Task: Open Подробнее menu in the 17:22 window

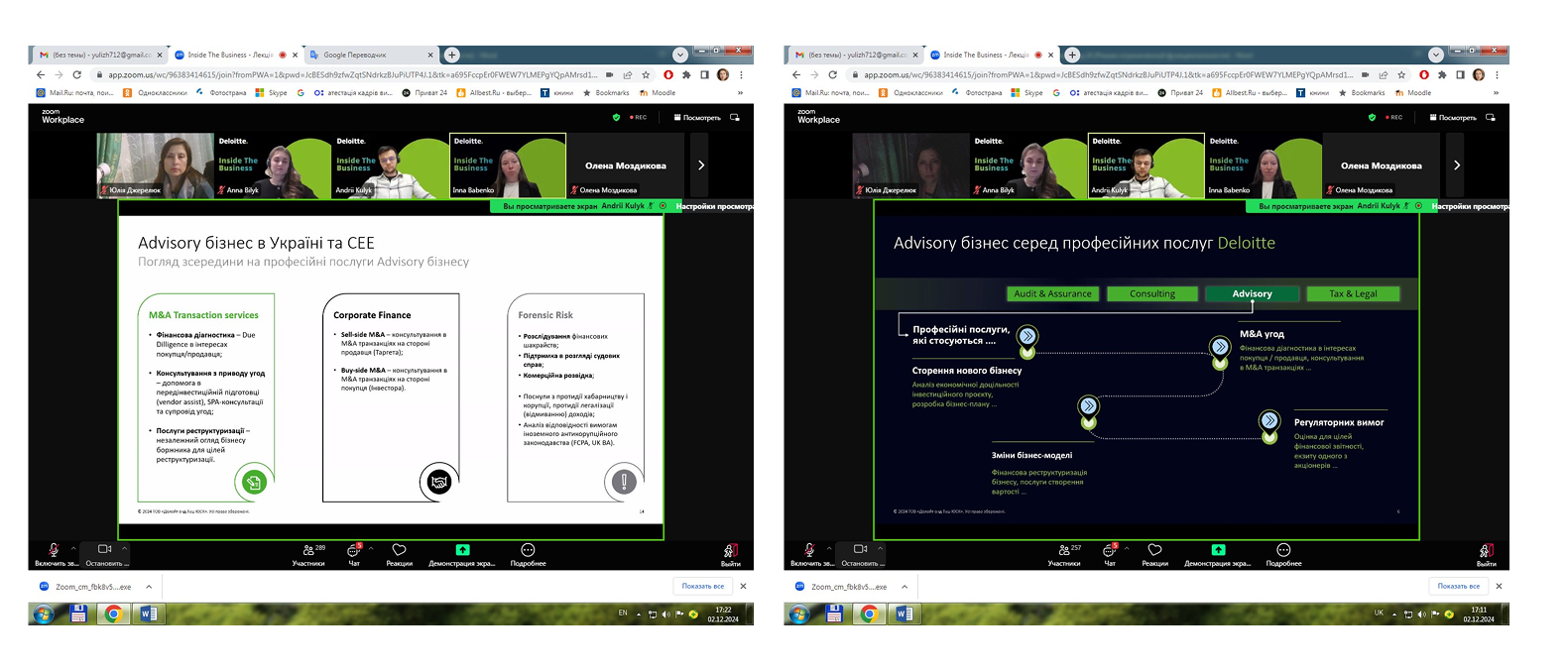Action: 528,555
